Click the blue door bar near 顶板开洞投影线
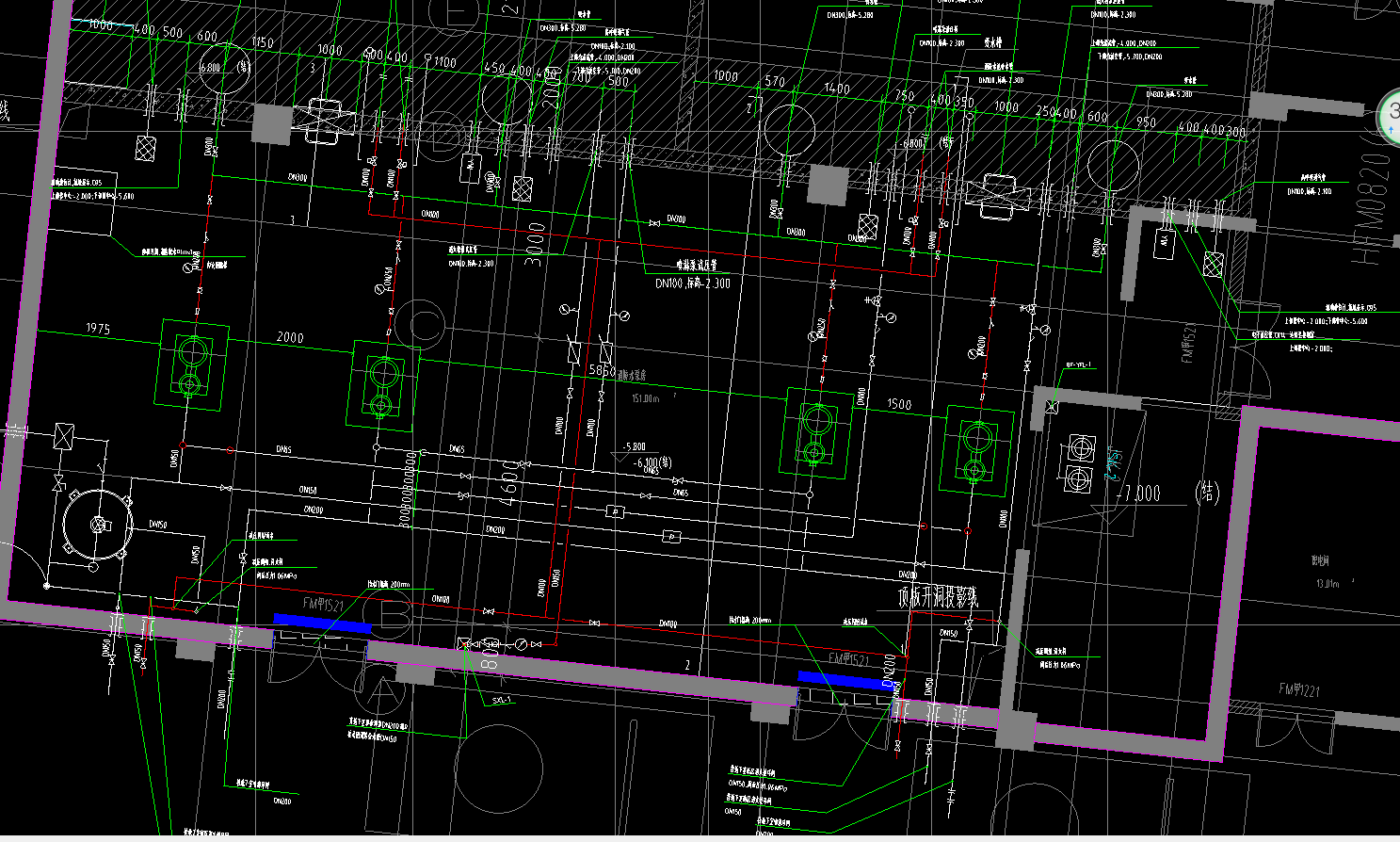Viewport: 1400px width, 842px height. [x=846, y=681]
